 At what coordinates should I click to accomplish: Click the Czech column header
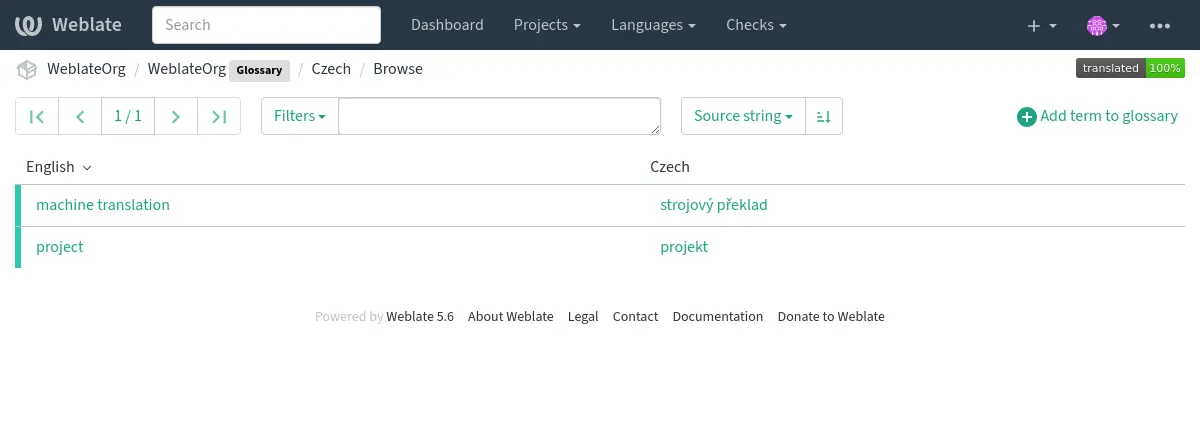tap(670, 167)
